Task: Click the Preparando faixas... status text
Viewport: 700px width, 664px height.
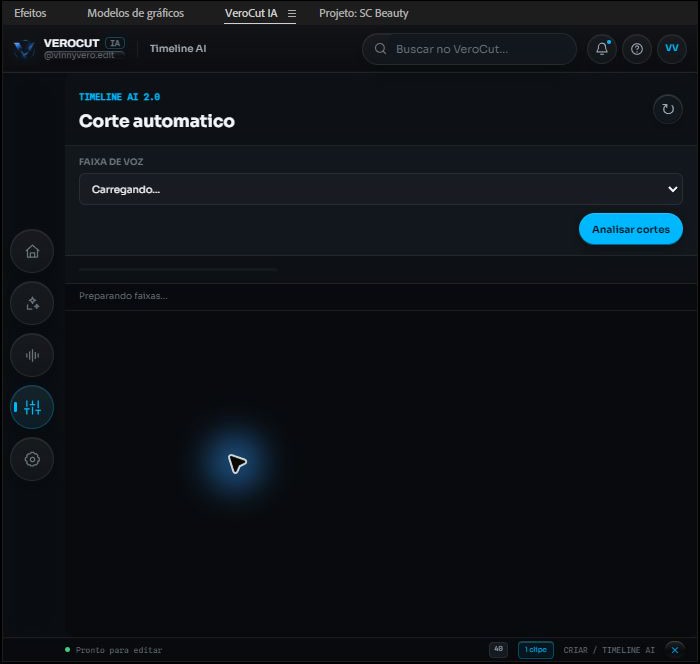Action: tap(123, 296)
